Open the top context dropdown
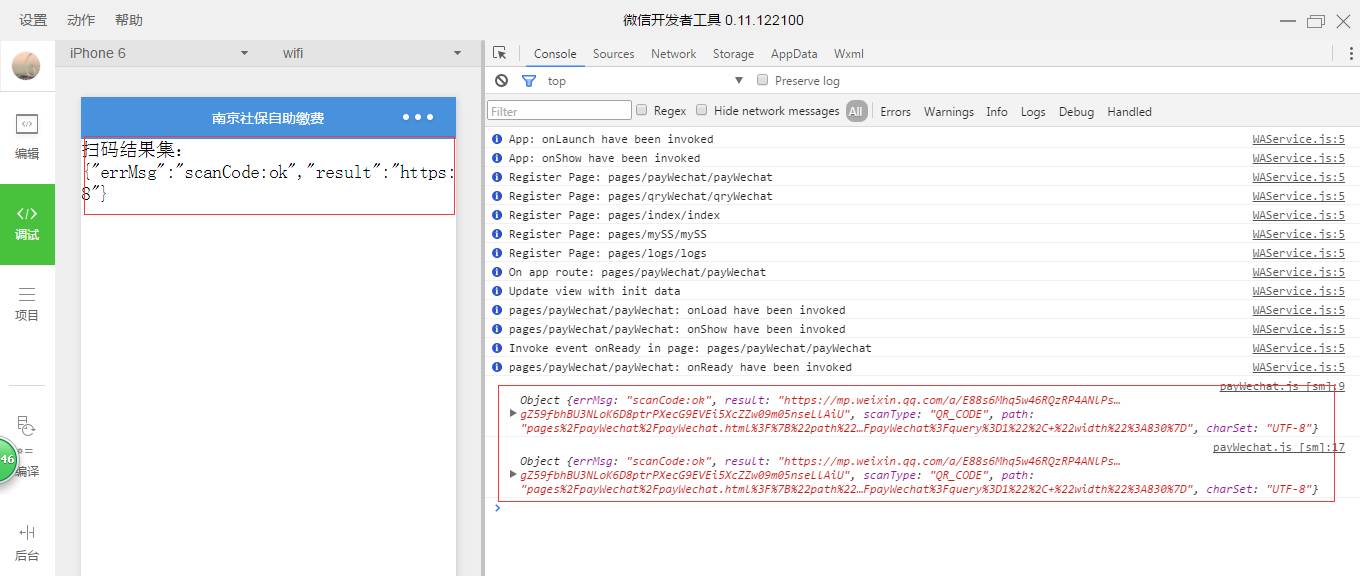Screen dimensions: 1360x576 (645, 81)
